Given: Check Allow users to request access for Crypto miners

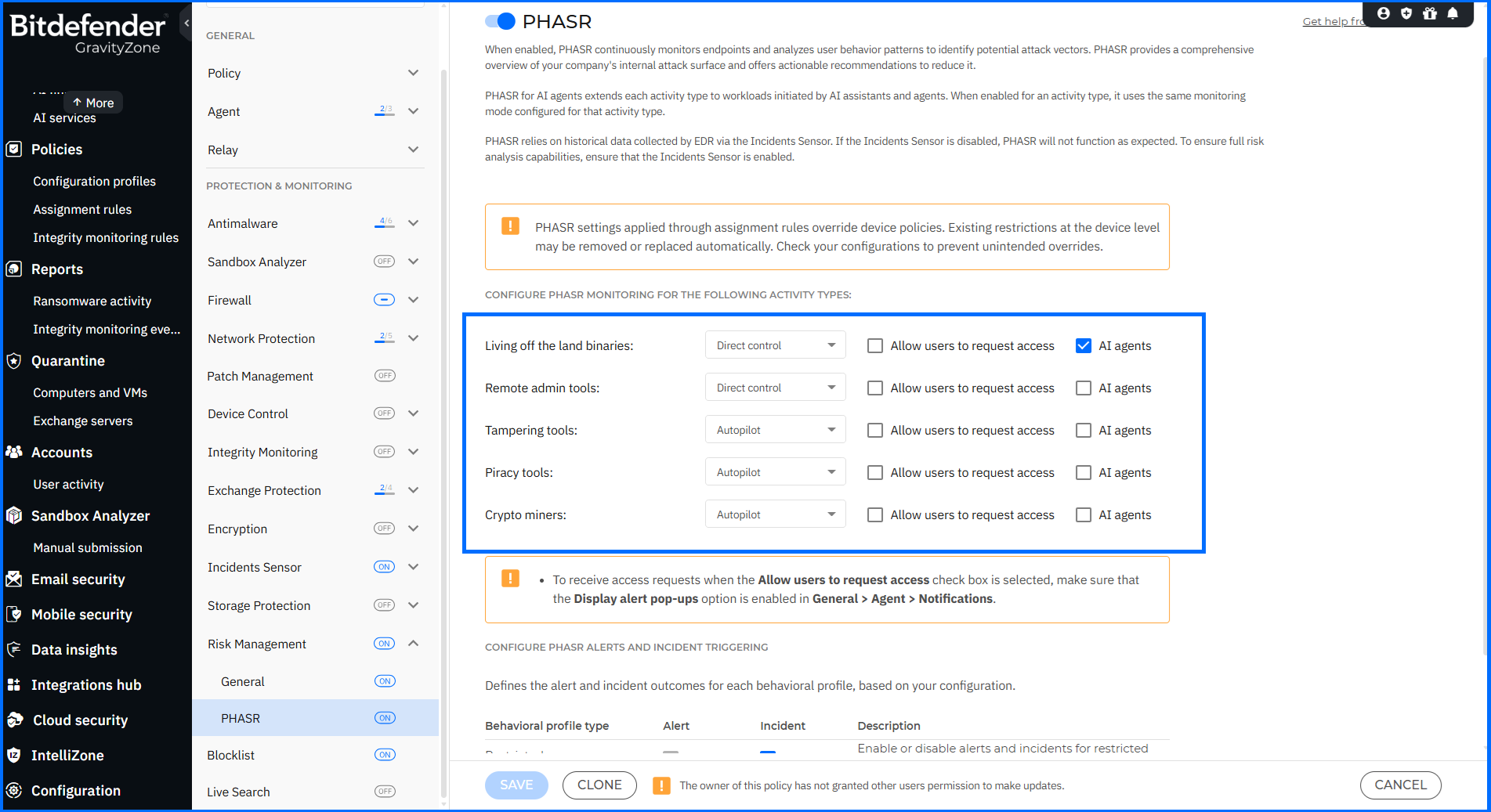Looking at the screenshot, I should (875, 514).
